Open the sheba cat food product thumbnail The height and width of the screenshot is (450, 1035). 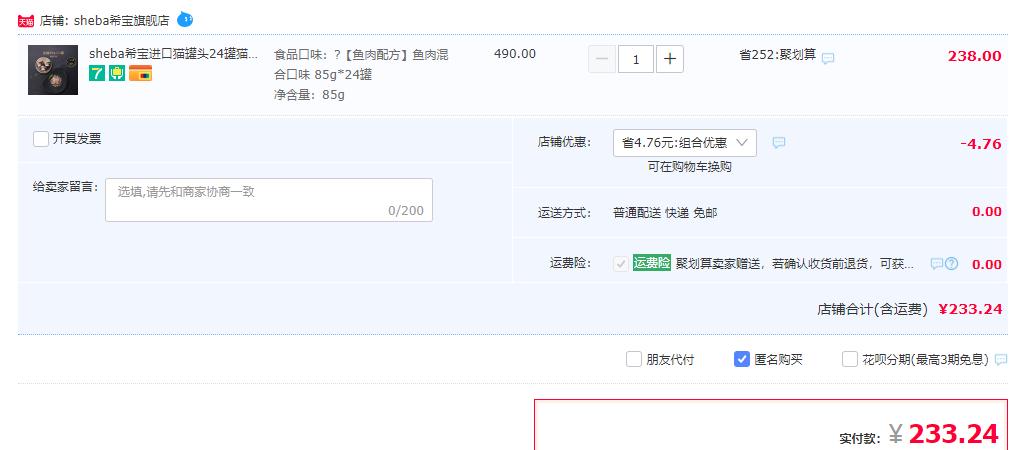[53, 70]
